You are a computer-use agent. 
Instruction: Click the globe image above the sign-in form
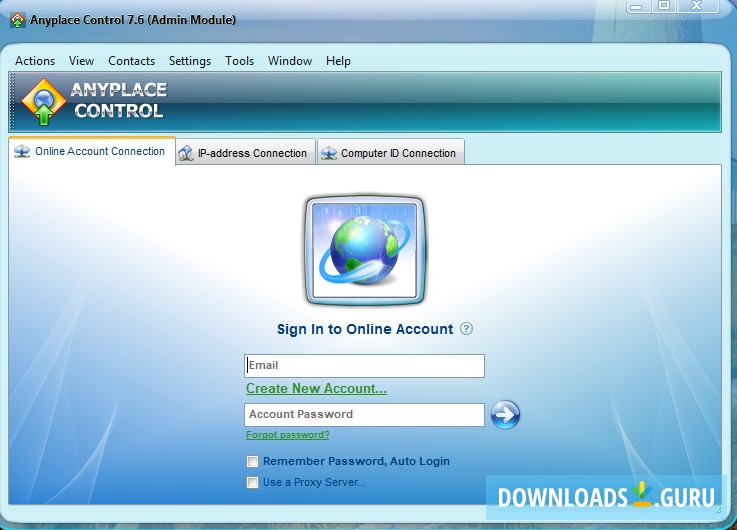[x=365, y=250]
